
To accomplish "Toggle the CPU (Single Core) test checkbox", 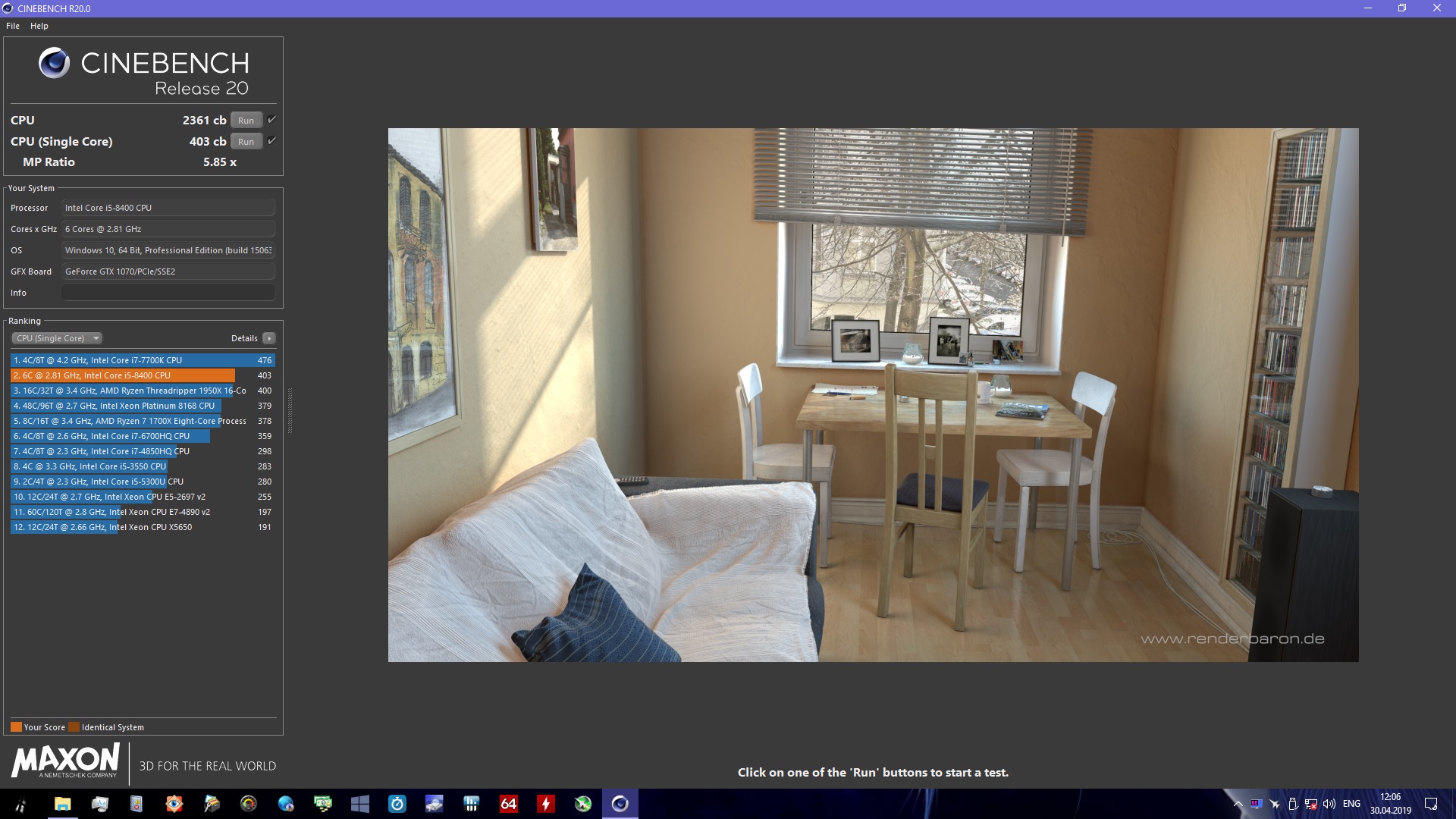I will point(271,141).
